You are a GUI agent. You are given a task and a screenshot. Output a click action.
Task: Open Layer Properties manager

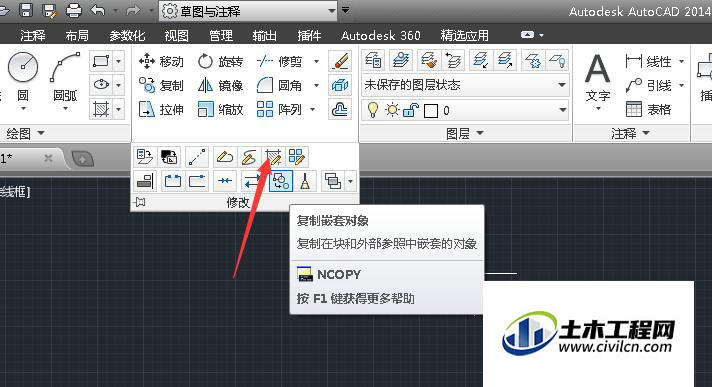tap(373, 60)
